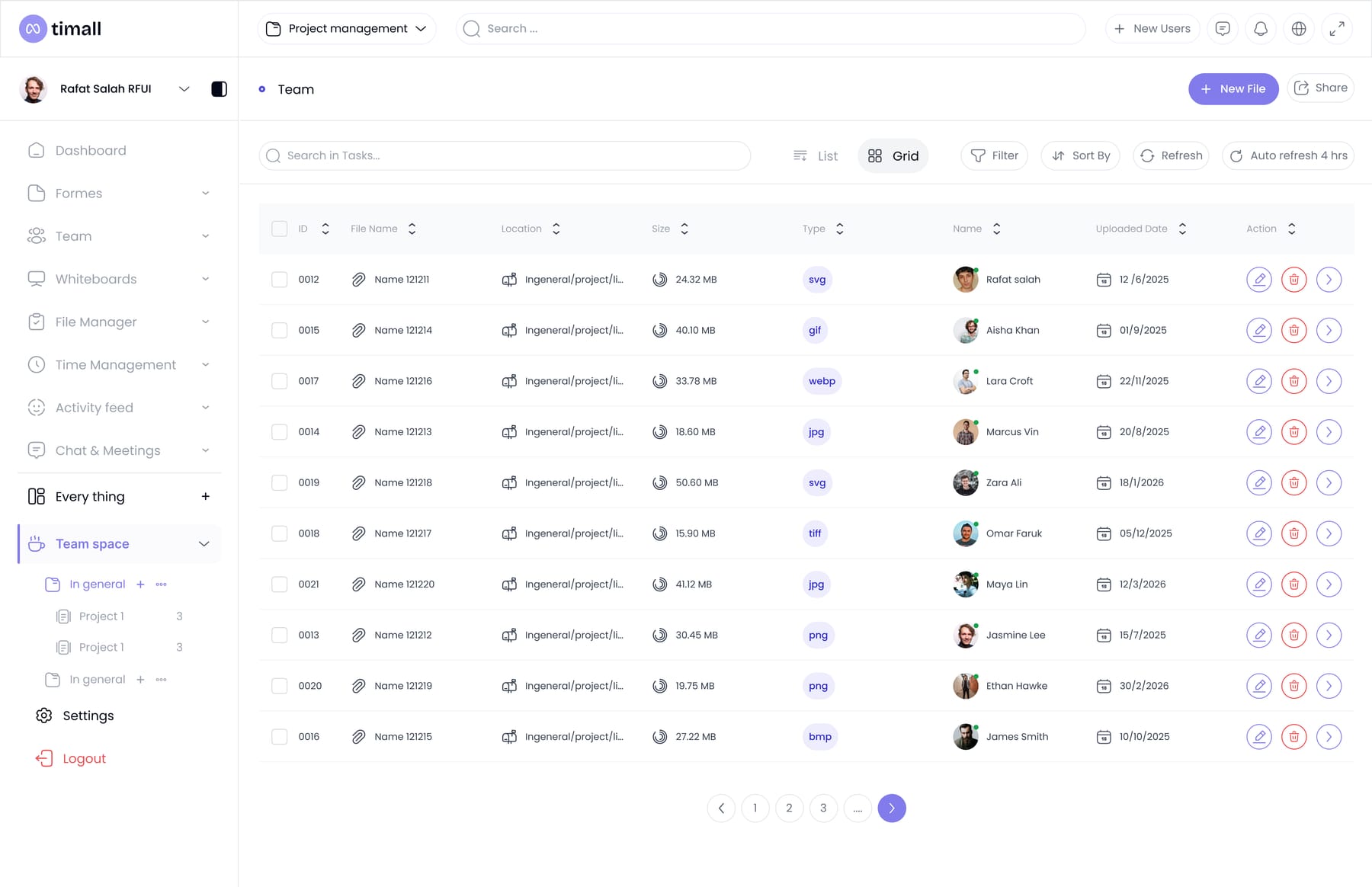Click the New Users button
This screenshot has height=887, width=1372.
[x=1152, y=29]
